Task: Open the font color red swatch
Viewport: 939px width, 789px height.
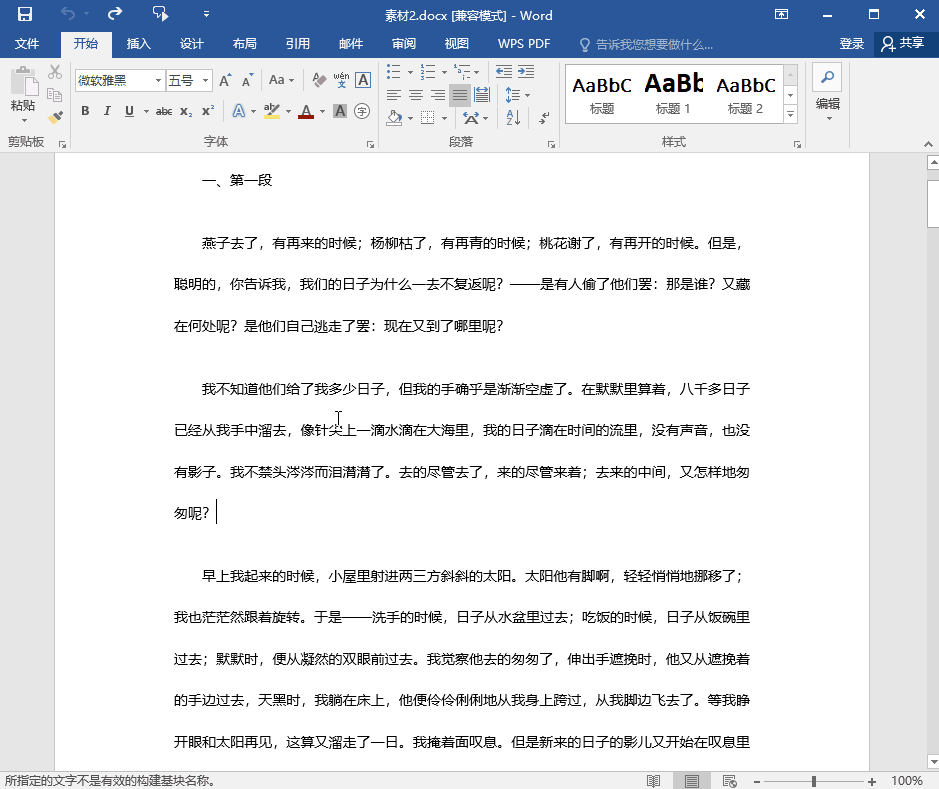Action: [x=306, y=111]
